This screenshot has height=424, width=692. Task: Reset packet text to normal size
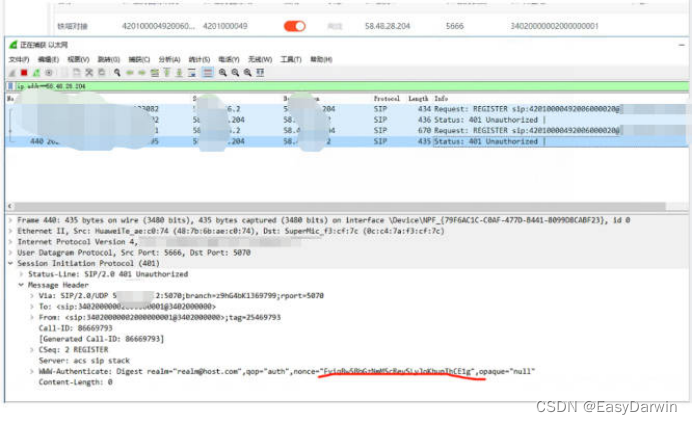pyautogui.click(x=248, y=73)
